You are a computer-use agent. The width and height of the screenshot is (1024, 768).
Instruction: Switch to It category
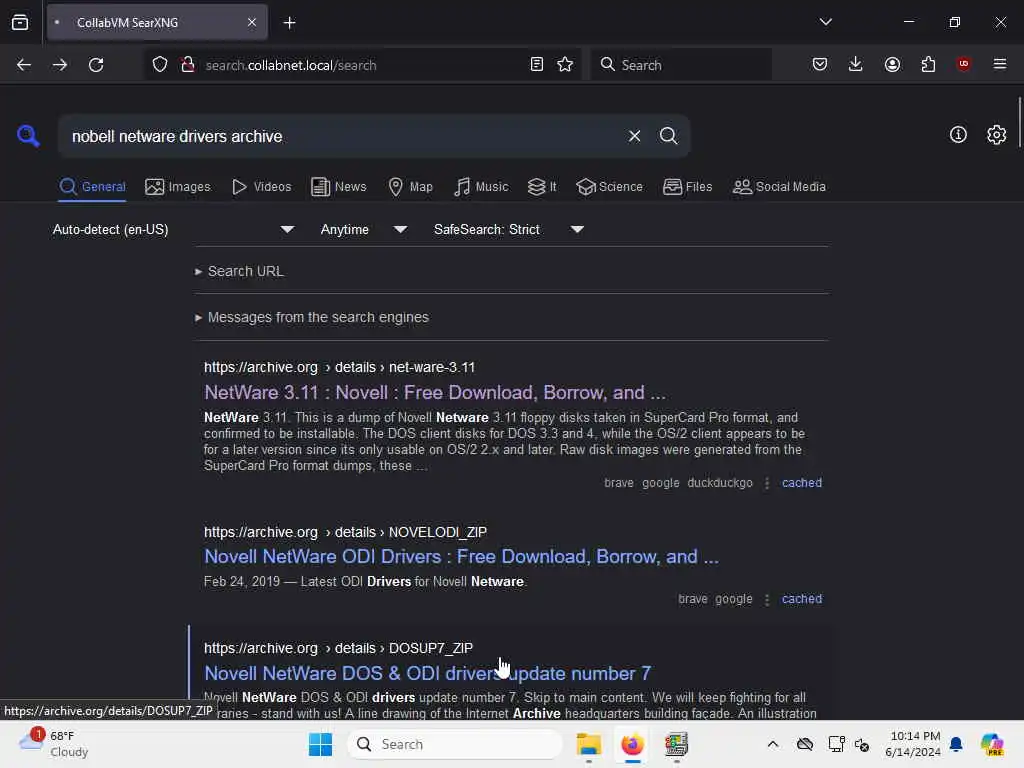542,187
